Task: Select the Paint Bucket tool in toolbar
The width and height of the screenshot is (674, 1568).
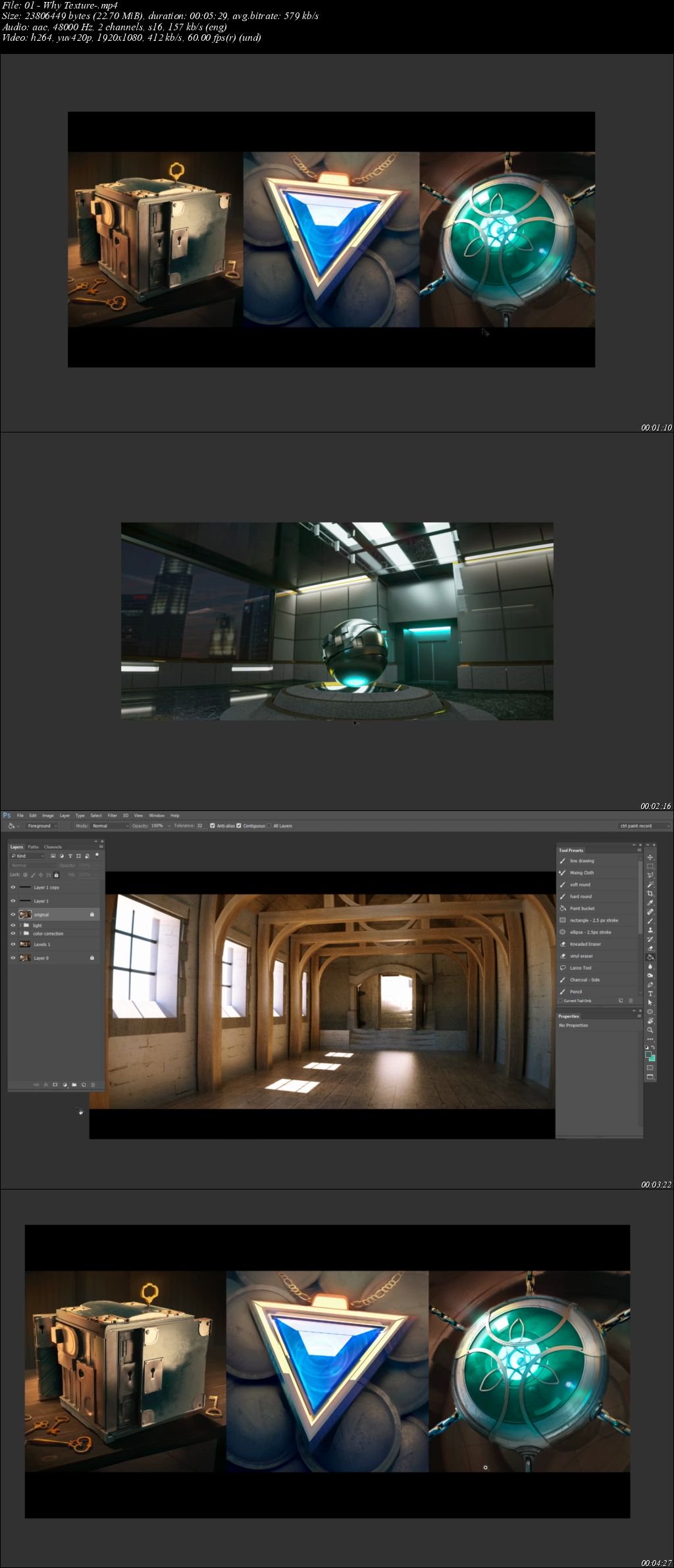Action: pos(650,957)
